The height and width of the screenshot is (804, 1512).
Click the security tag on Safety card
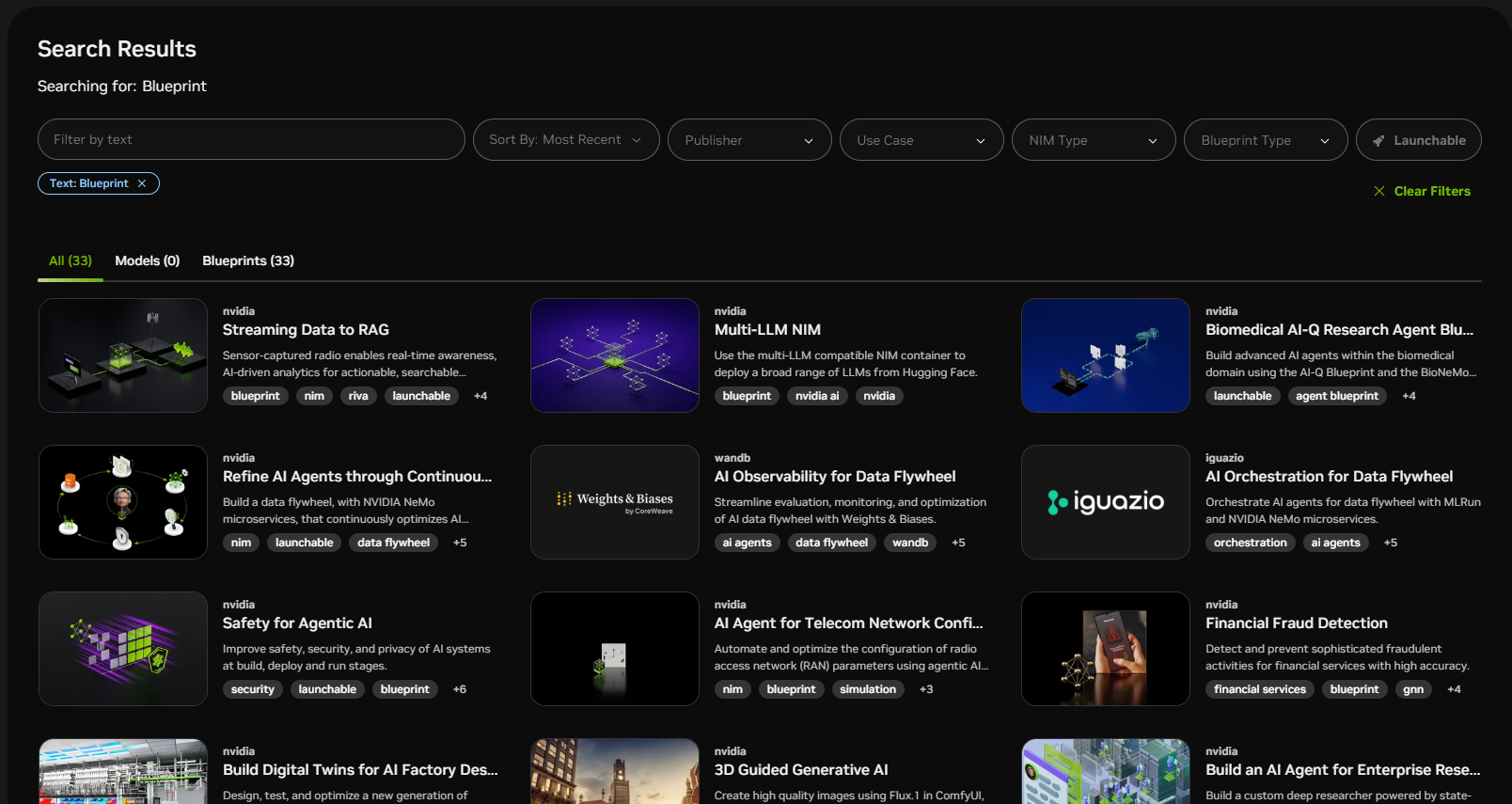pyautogui.click(x=253, y=689)
